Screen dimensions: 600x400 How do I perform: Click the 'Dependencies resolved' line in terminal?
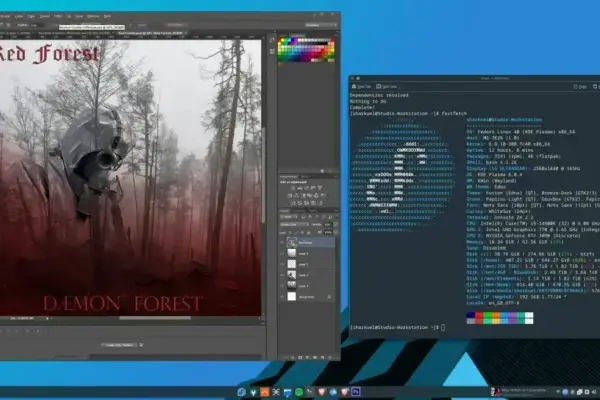point(379,95)
